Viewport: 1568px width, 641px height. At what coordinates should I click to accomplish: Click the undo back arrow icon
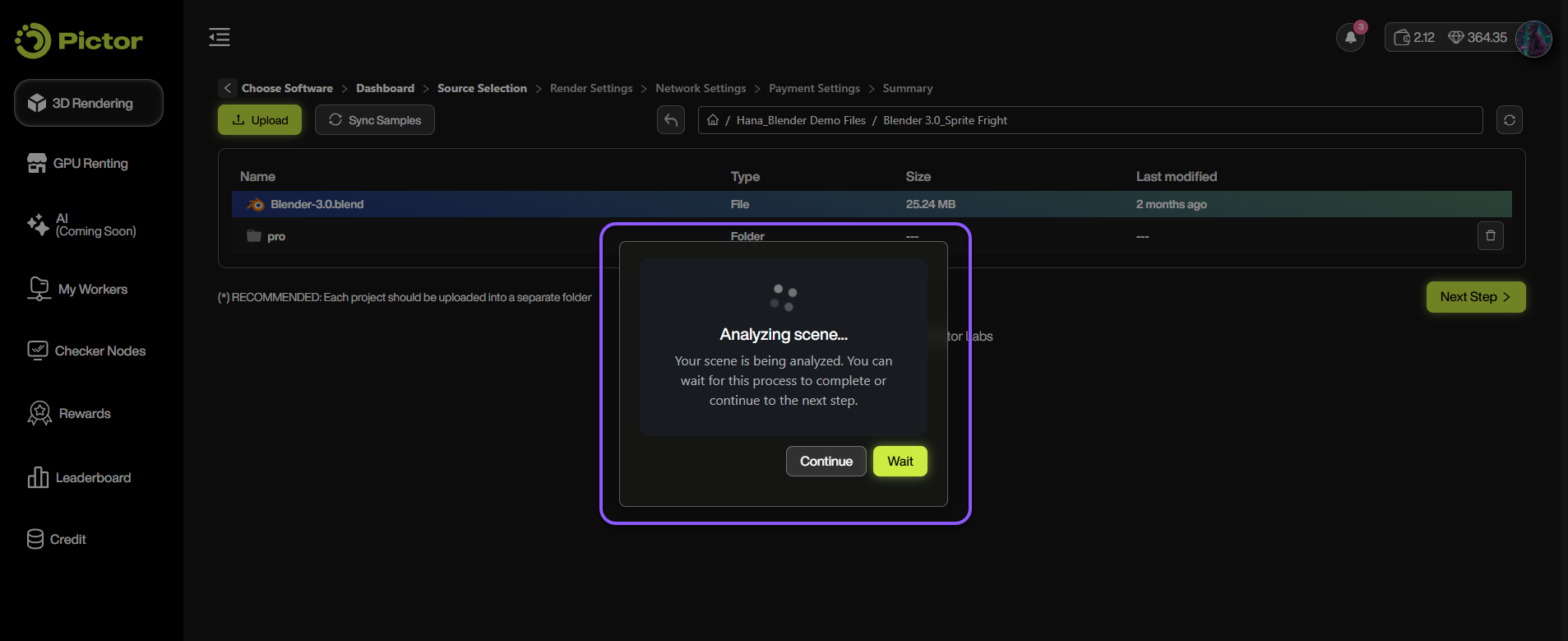[x=671, y=120]
